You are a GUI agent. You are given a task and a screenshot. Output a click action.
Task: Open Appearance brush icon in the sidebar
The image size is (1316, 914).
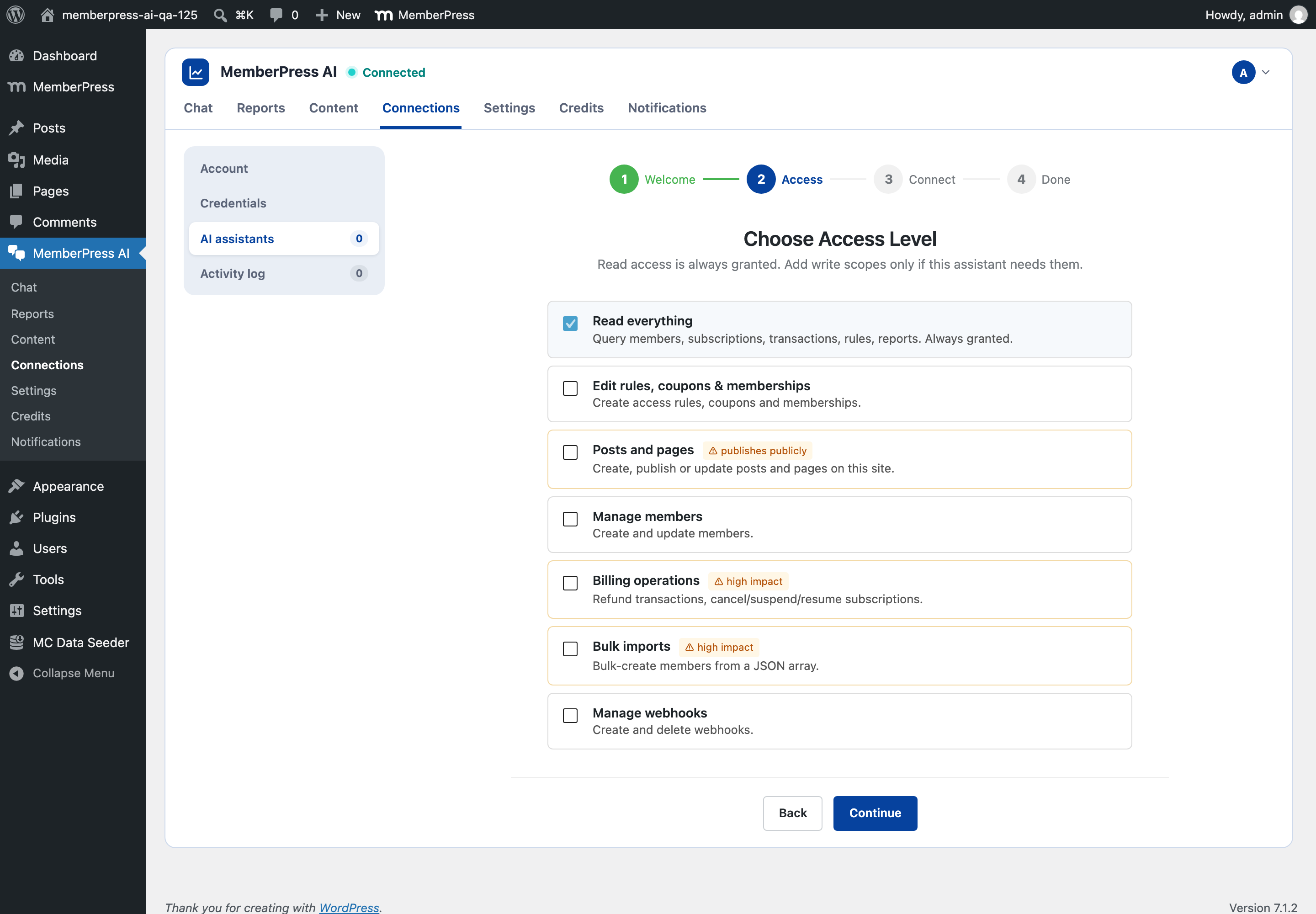[16, 486]
